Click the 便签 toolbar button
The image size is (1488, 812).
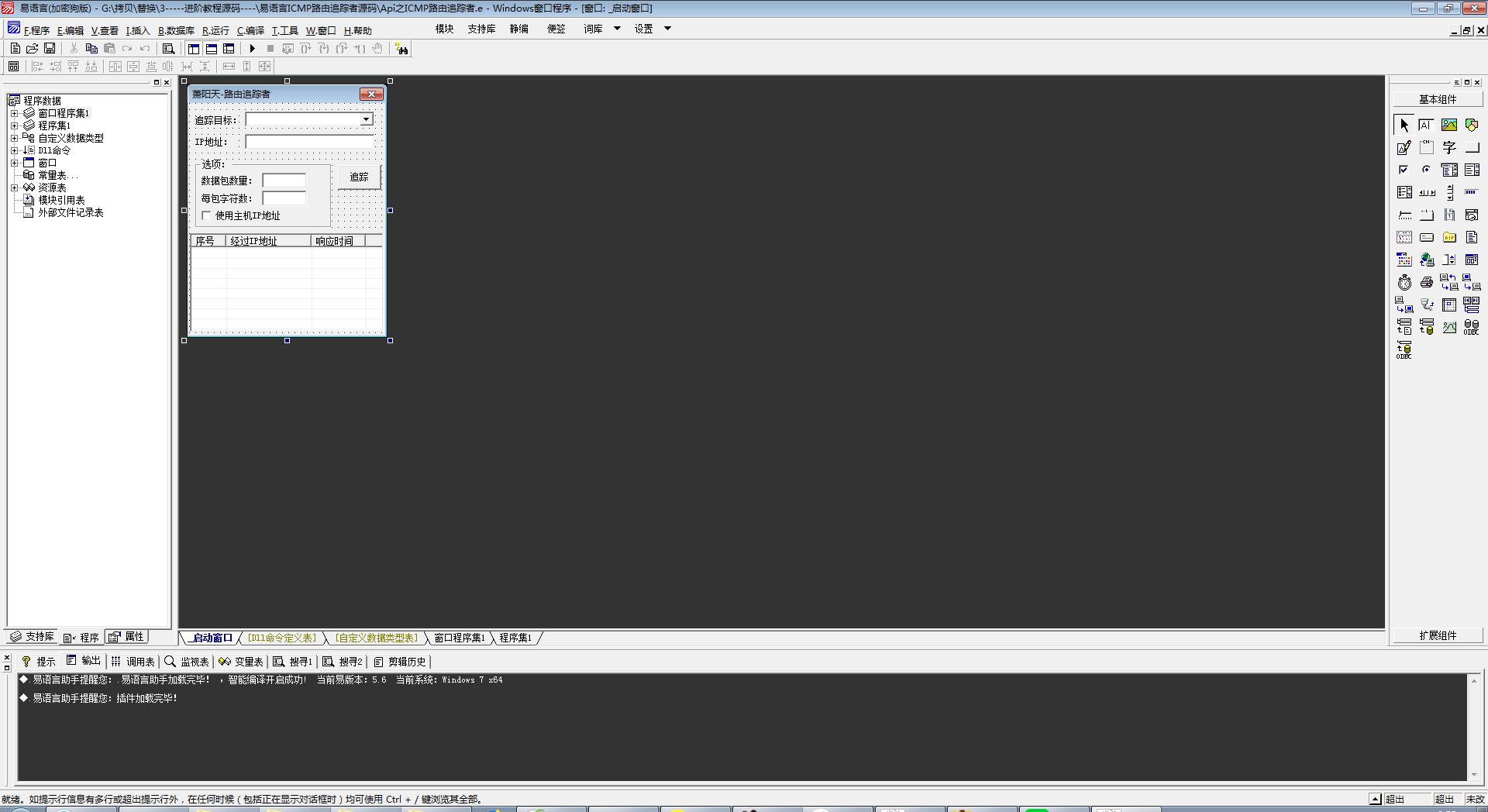pyautogui.click(x=556, y=29)
